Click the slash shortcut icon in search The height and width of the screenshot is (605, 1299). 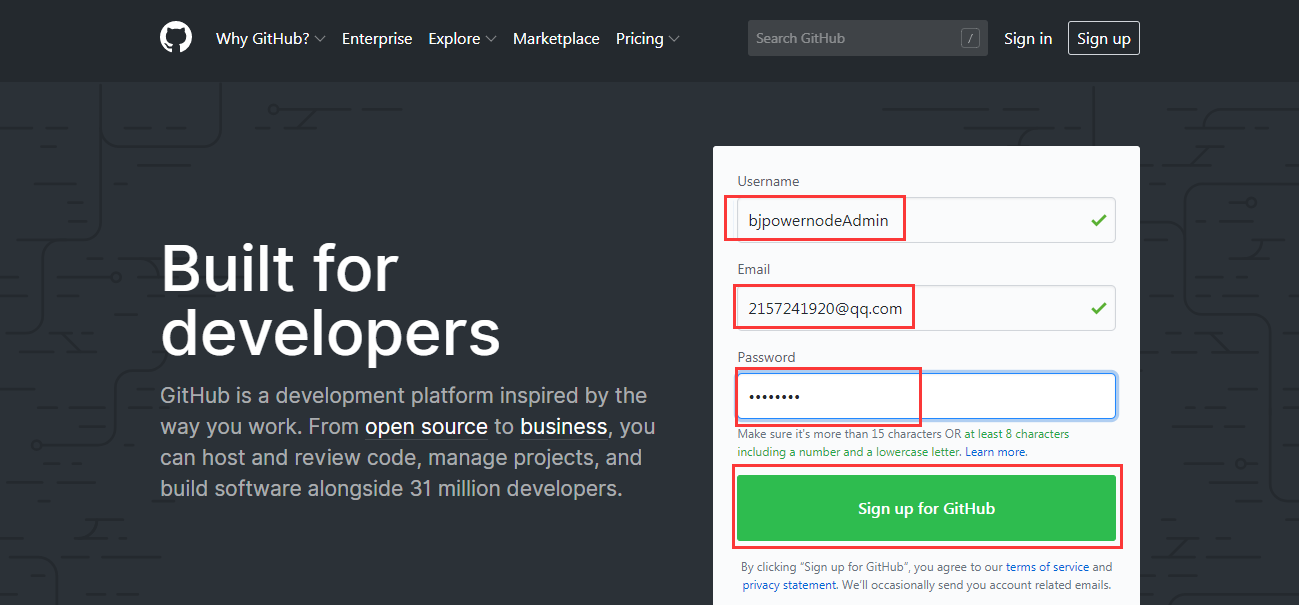pos(970,39)
